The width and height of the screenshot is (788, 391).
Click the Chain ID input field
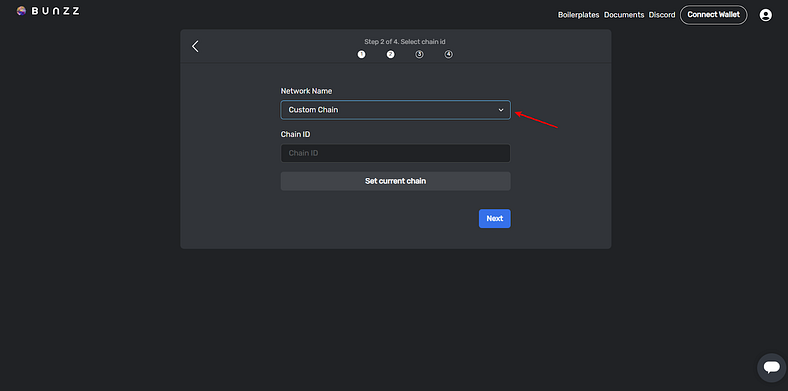[396, 153]
